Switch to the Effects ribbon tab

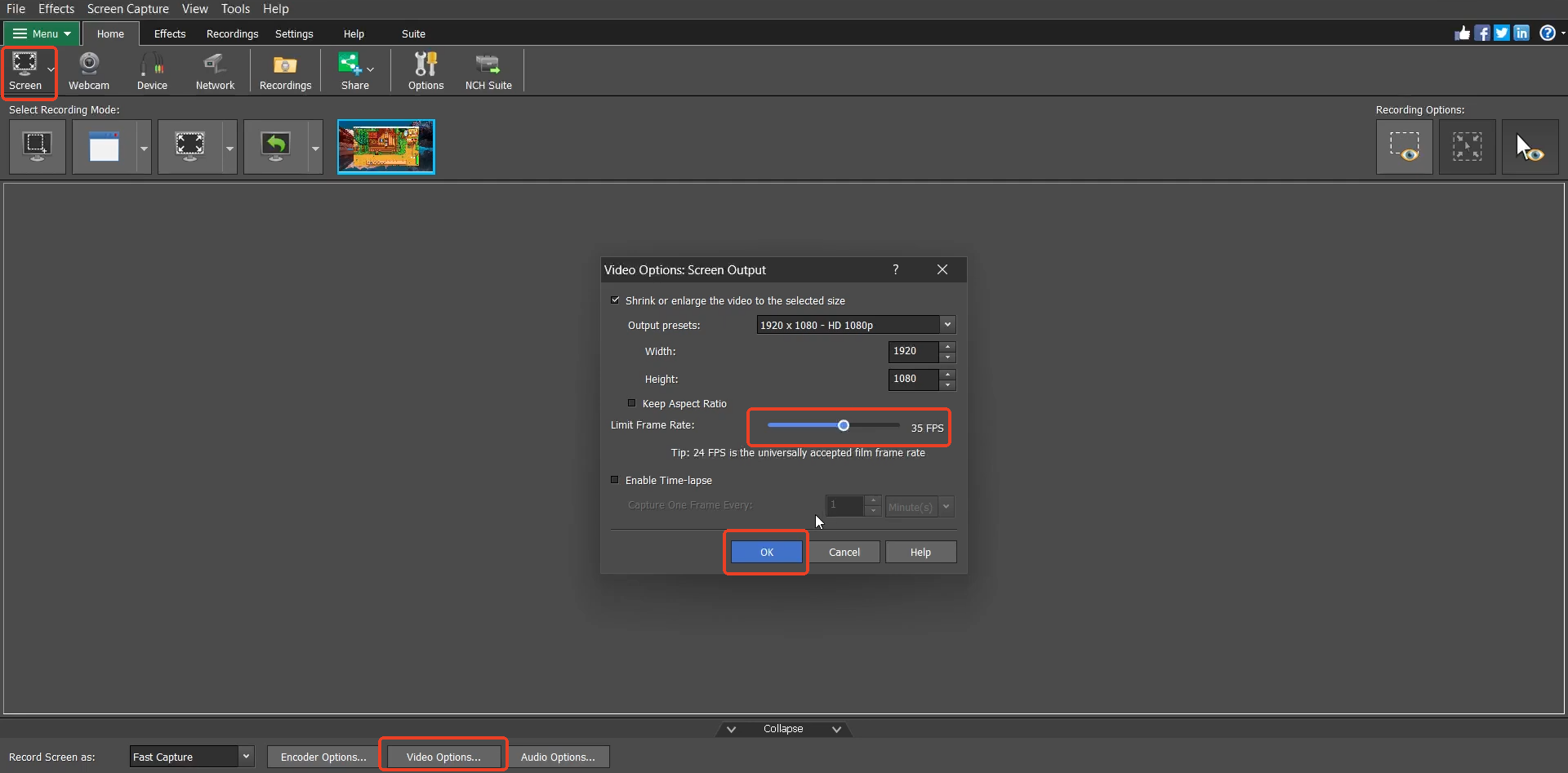pos(170,33)
